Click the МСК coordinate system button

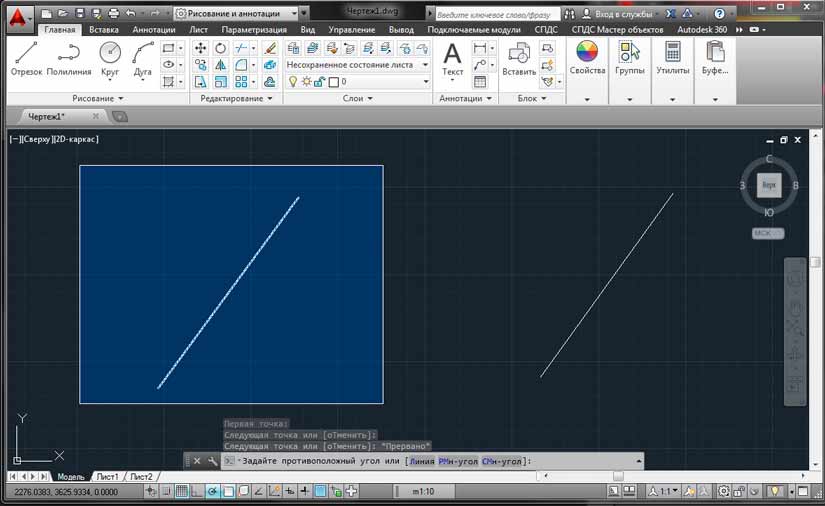[768, 234]
